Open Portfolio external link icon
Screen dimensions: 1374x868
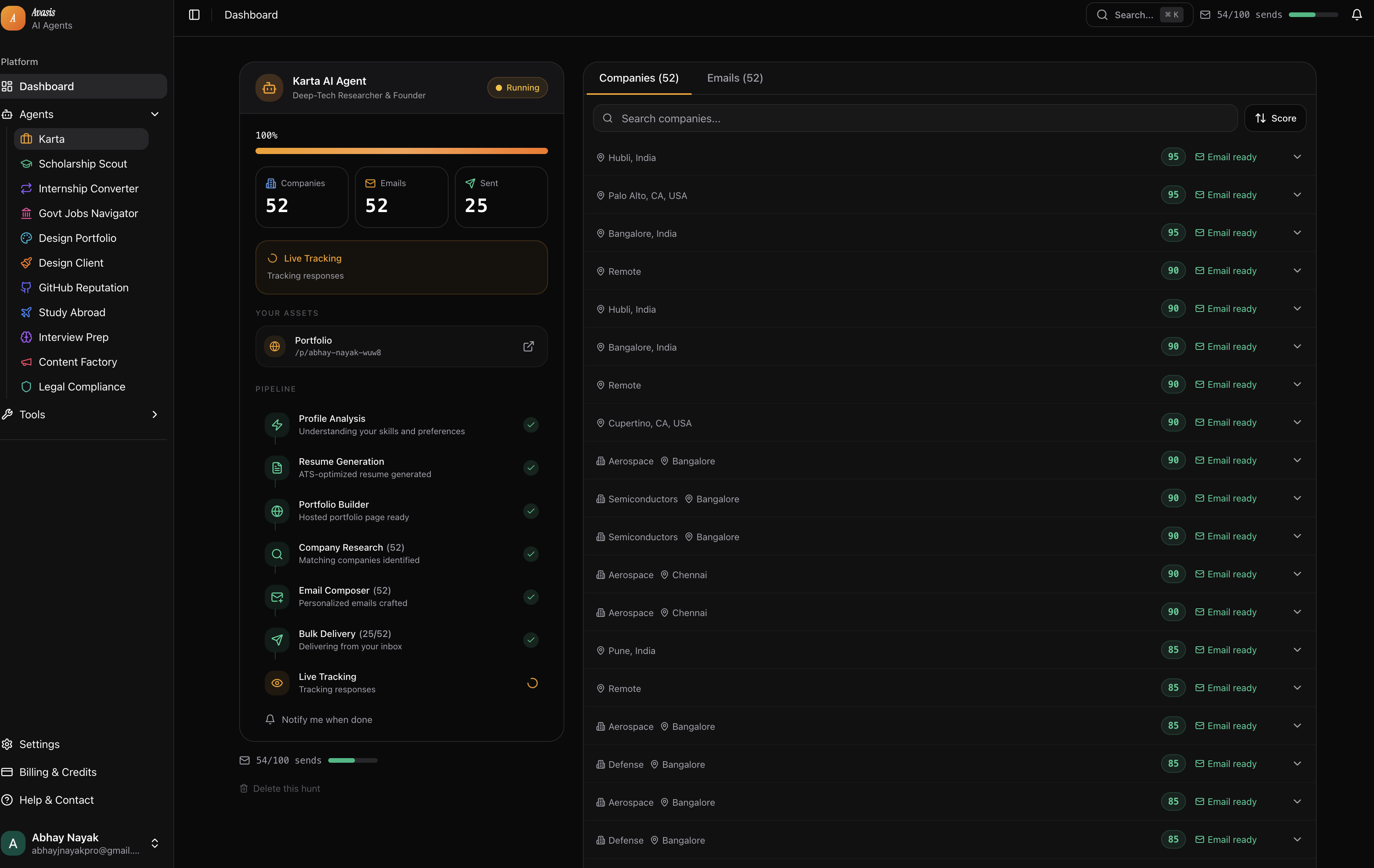pyautogui.click(x=528, y=346)
